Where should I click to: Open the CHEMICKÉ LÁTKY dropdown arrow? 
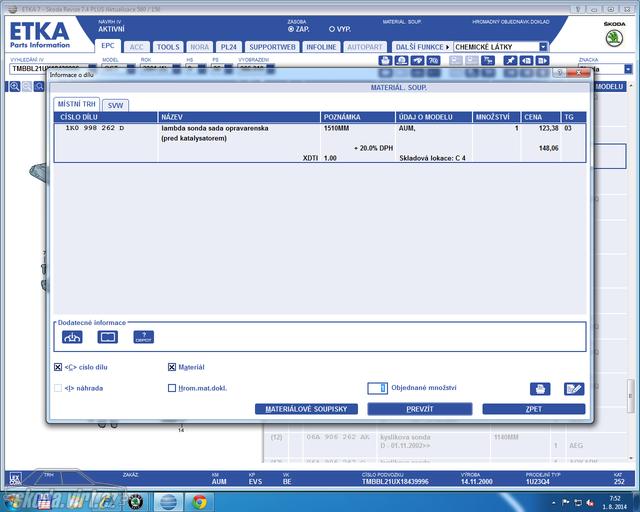(543, 47)
